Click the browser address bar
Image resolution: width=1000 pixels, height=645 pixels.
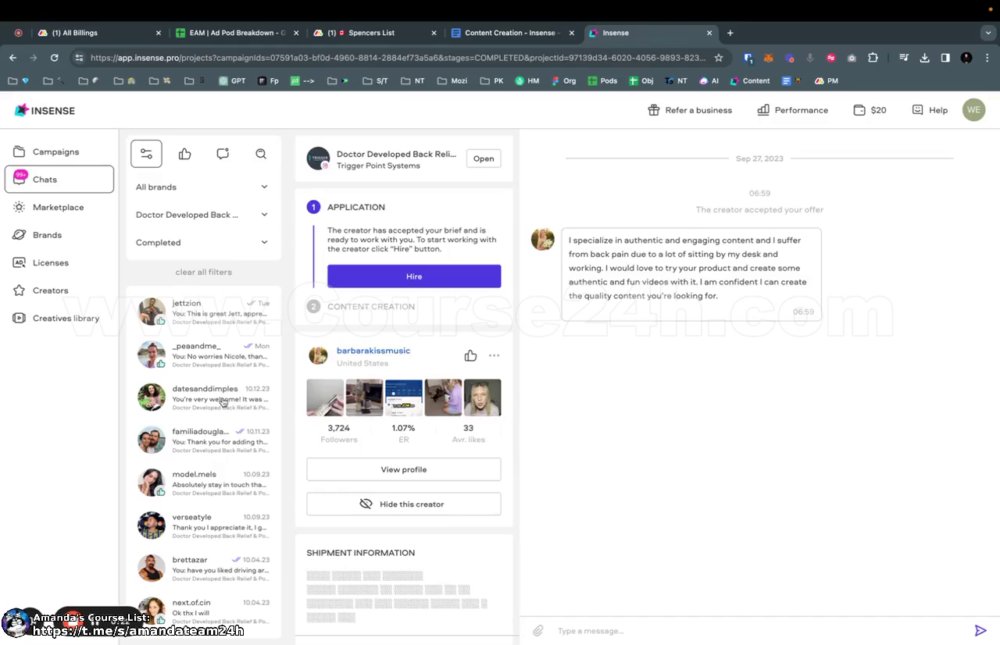(x=398, y=57)
